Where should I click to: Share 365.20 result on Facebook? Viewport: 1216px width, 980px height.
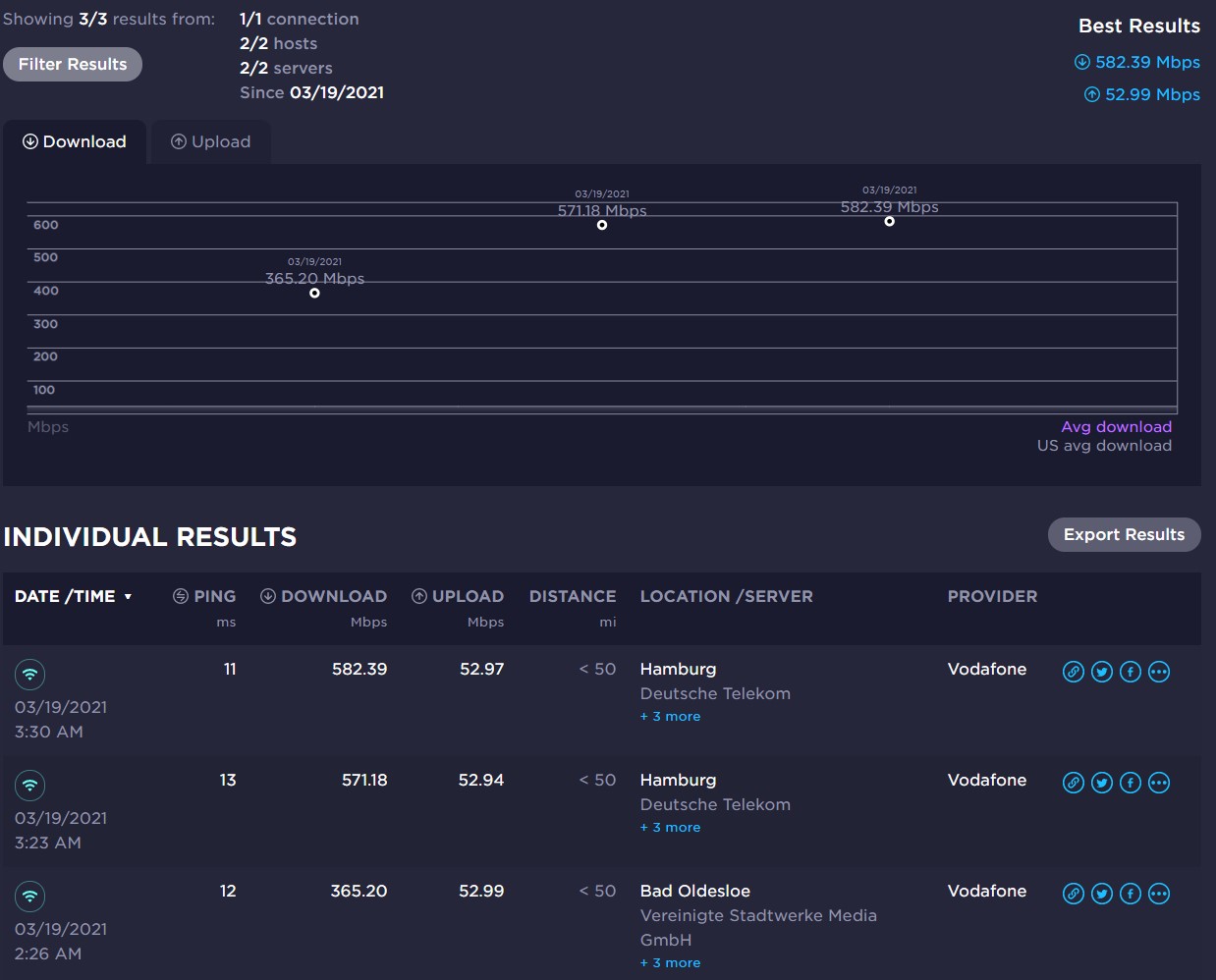[x=1131, y=894]
